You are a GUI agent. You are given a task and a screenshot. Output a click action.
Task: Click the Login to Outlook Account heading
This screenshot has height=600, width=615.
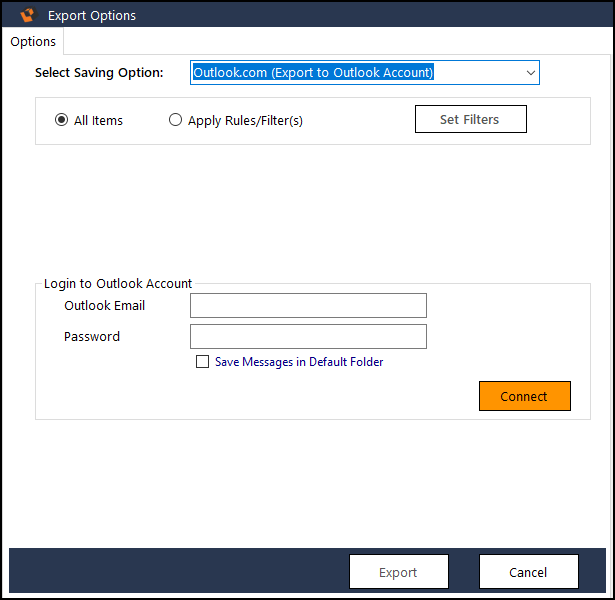118,284
